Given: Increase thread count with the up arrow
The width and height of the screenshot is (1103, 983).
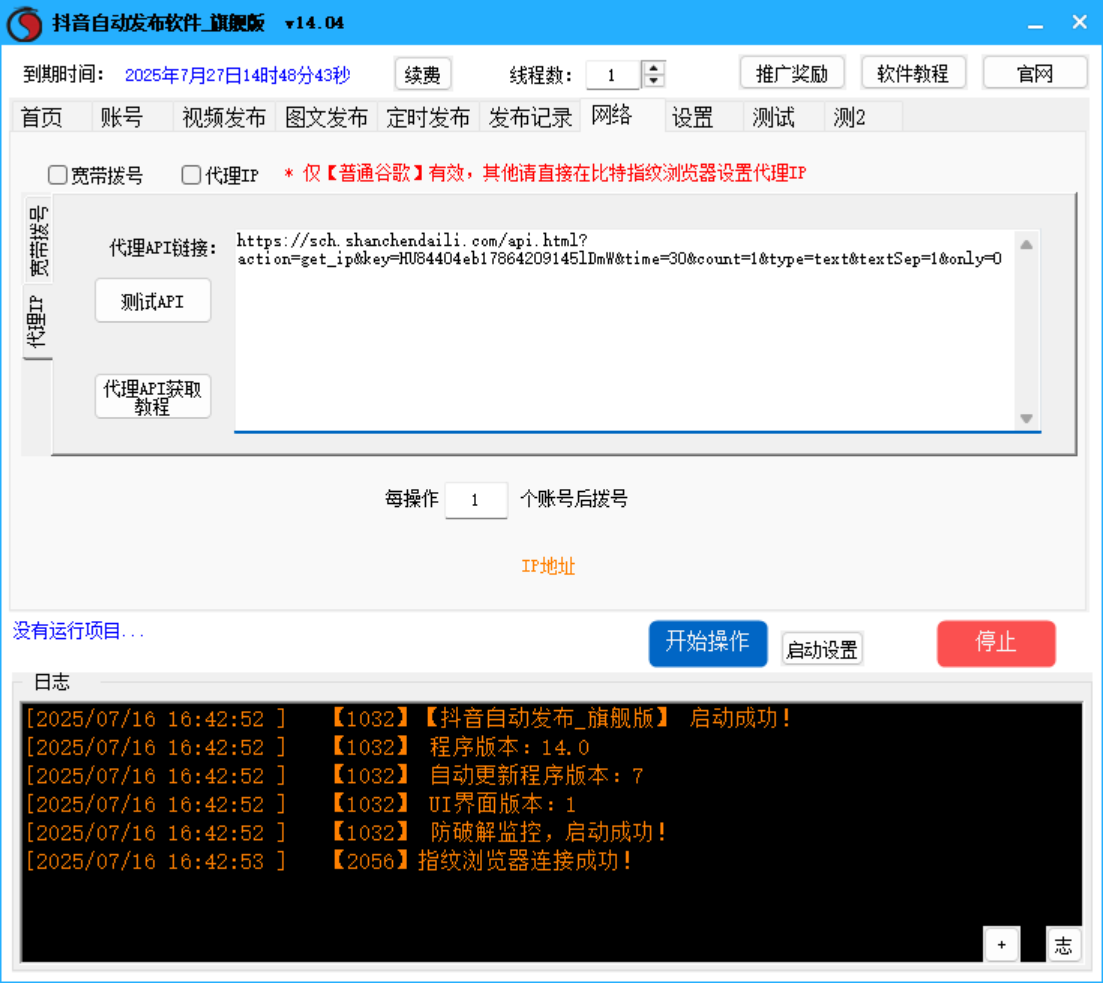Looking at the screenshot, I should (x=654, y=67).
